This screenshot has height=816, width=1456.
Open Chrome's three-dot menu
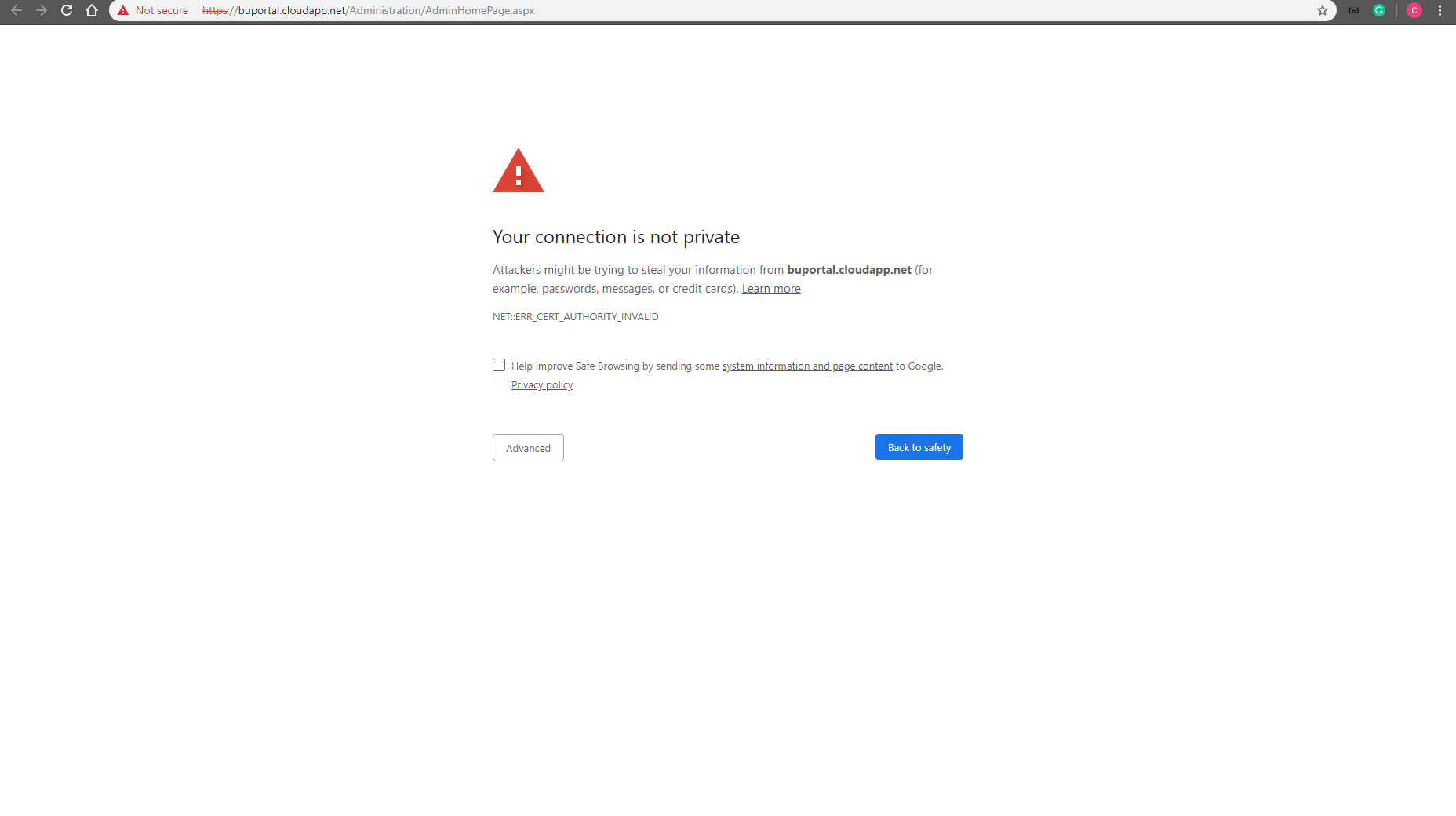click(1440, 10)
